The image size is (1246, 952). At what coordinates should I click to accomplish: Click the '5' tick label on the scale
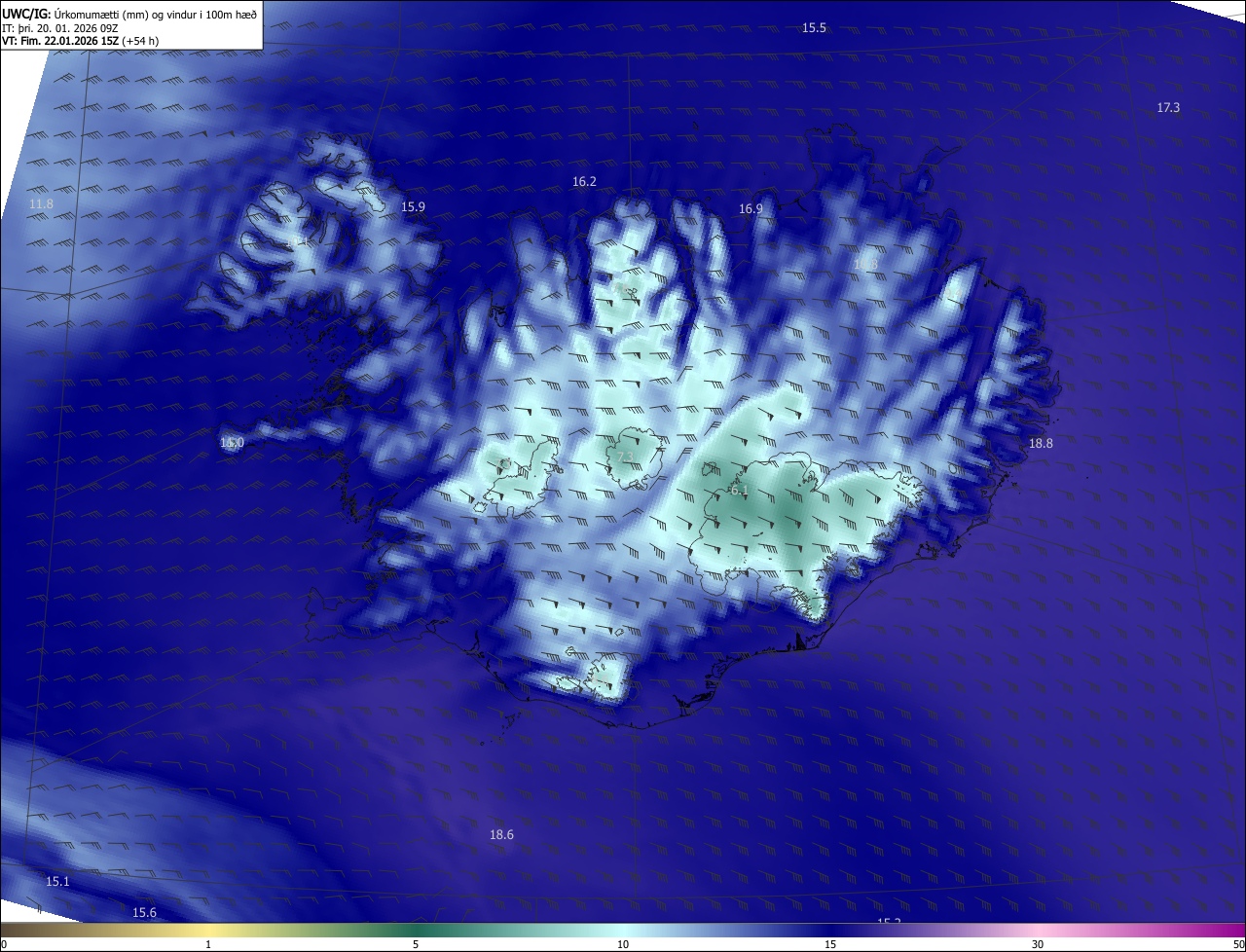click(416, 945)
